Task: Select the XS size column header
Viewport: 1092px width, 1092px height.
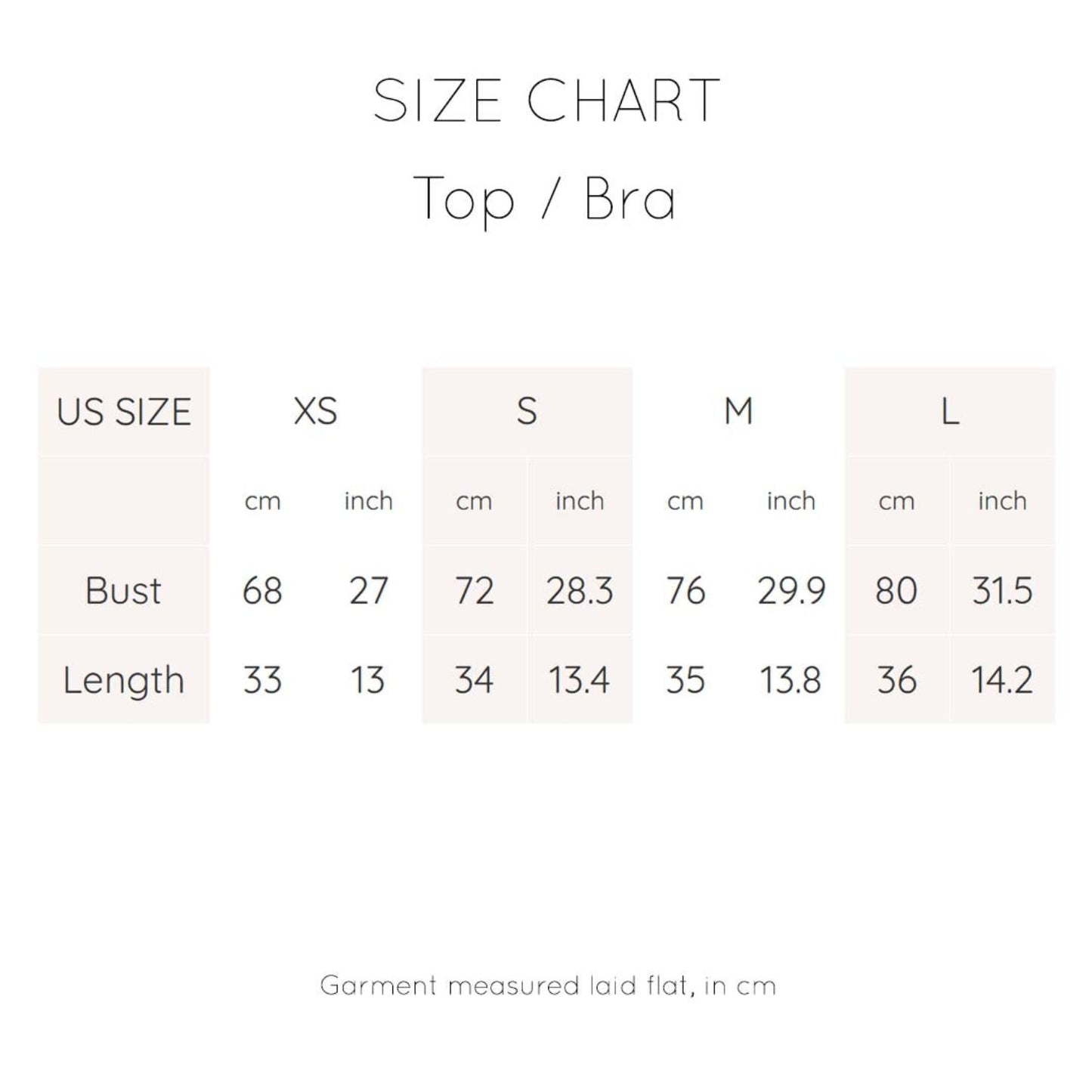Action: tap(315, 412)
